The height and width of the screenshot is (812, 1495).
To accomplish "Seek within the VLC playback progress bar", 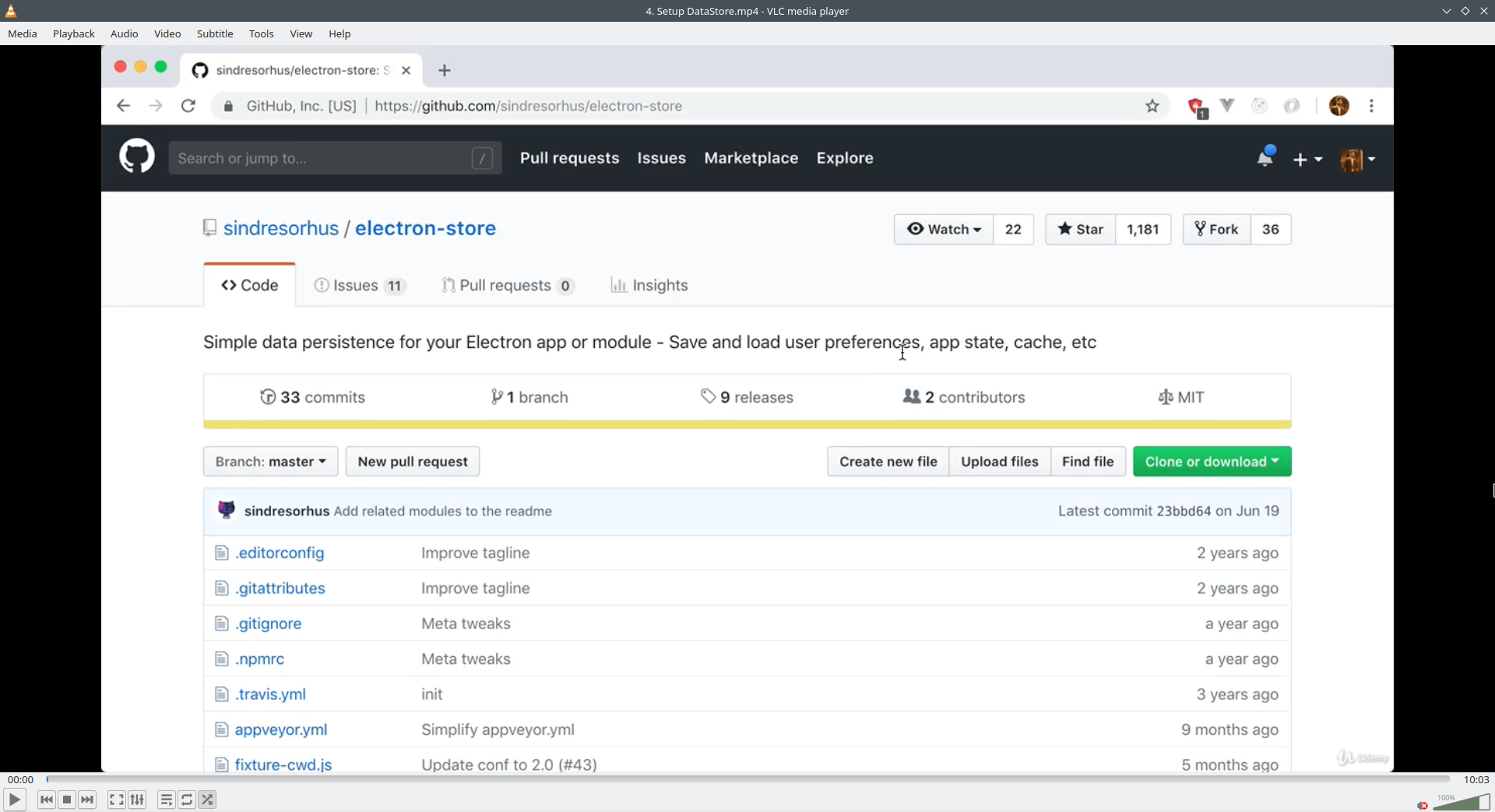I will tap(747, 779).
